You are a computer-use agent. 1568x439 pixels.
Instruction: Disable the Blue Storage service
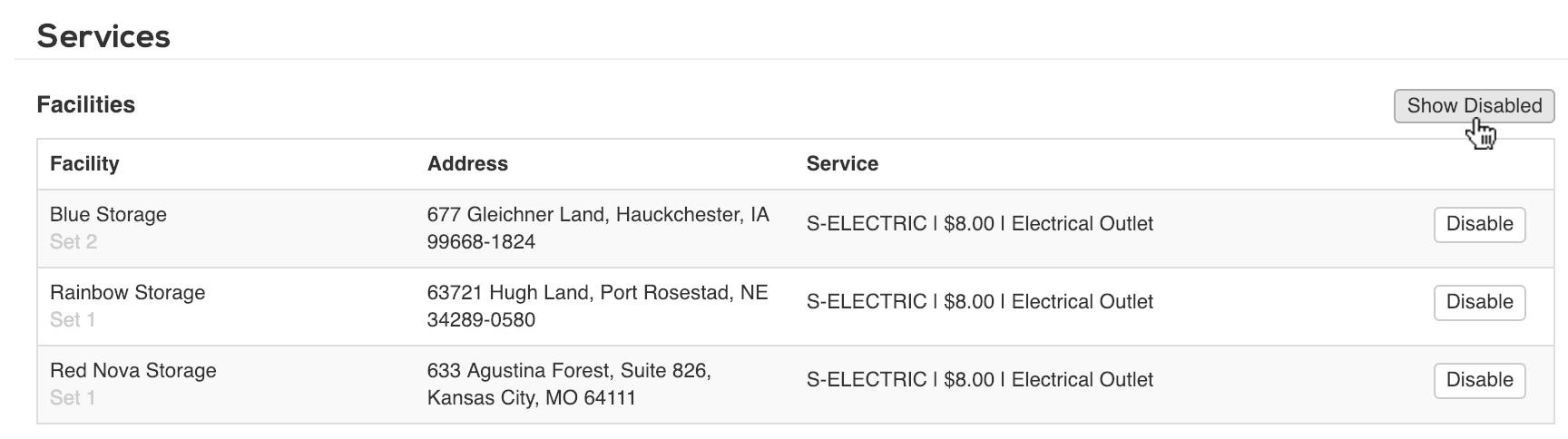coord(1479,224)
